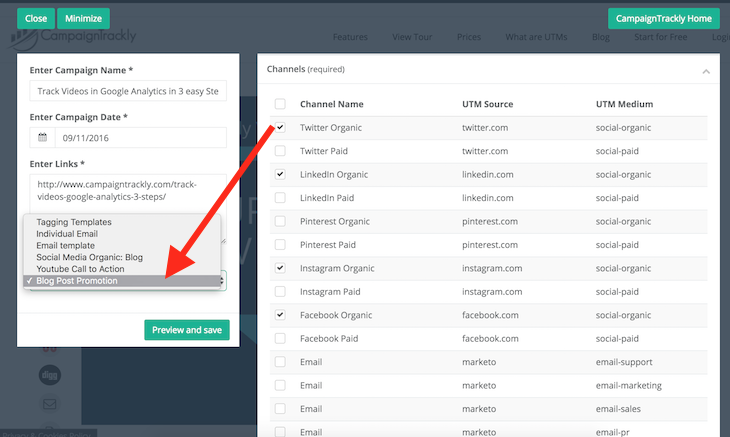Image resolution: width=730 pixels, height=437 pixels.
Task: Click the UTM Medium column header
Action: pos(624,104)
